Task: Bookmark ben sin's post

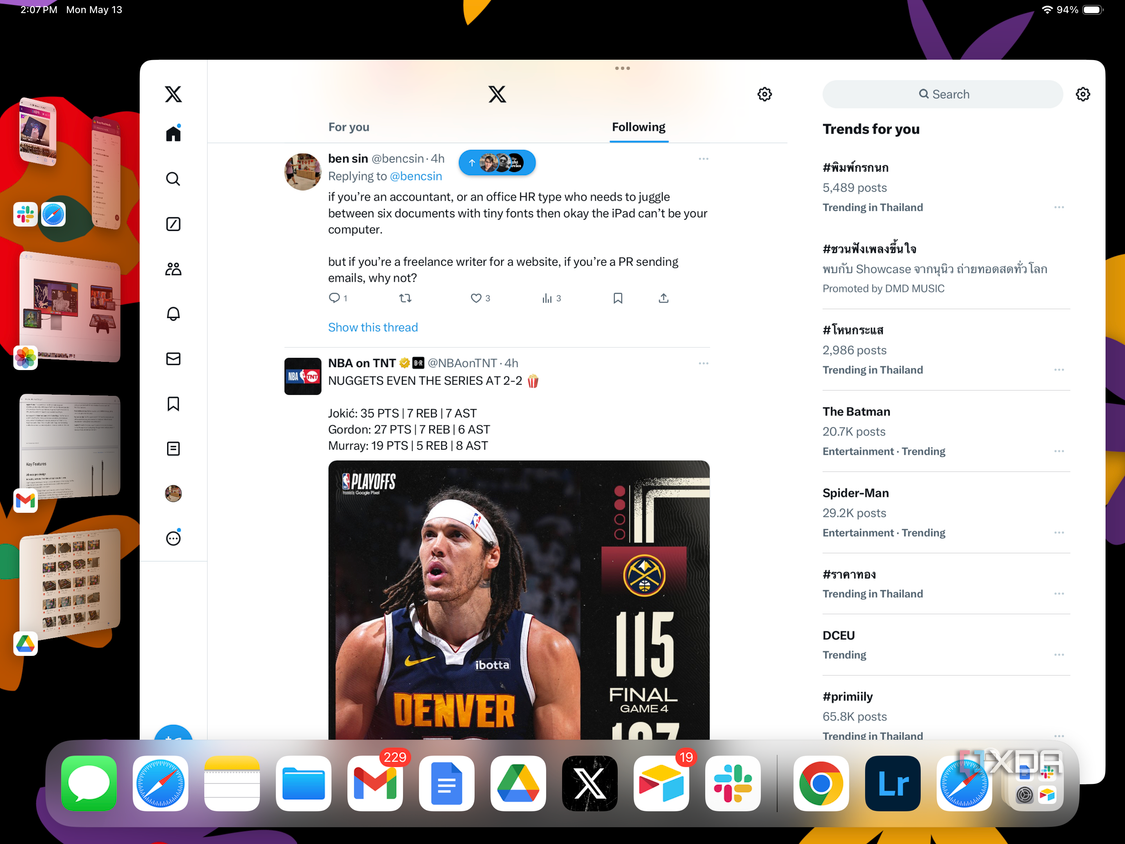Action: click(x=618, y=298)
